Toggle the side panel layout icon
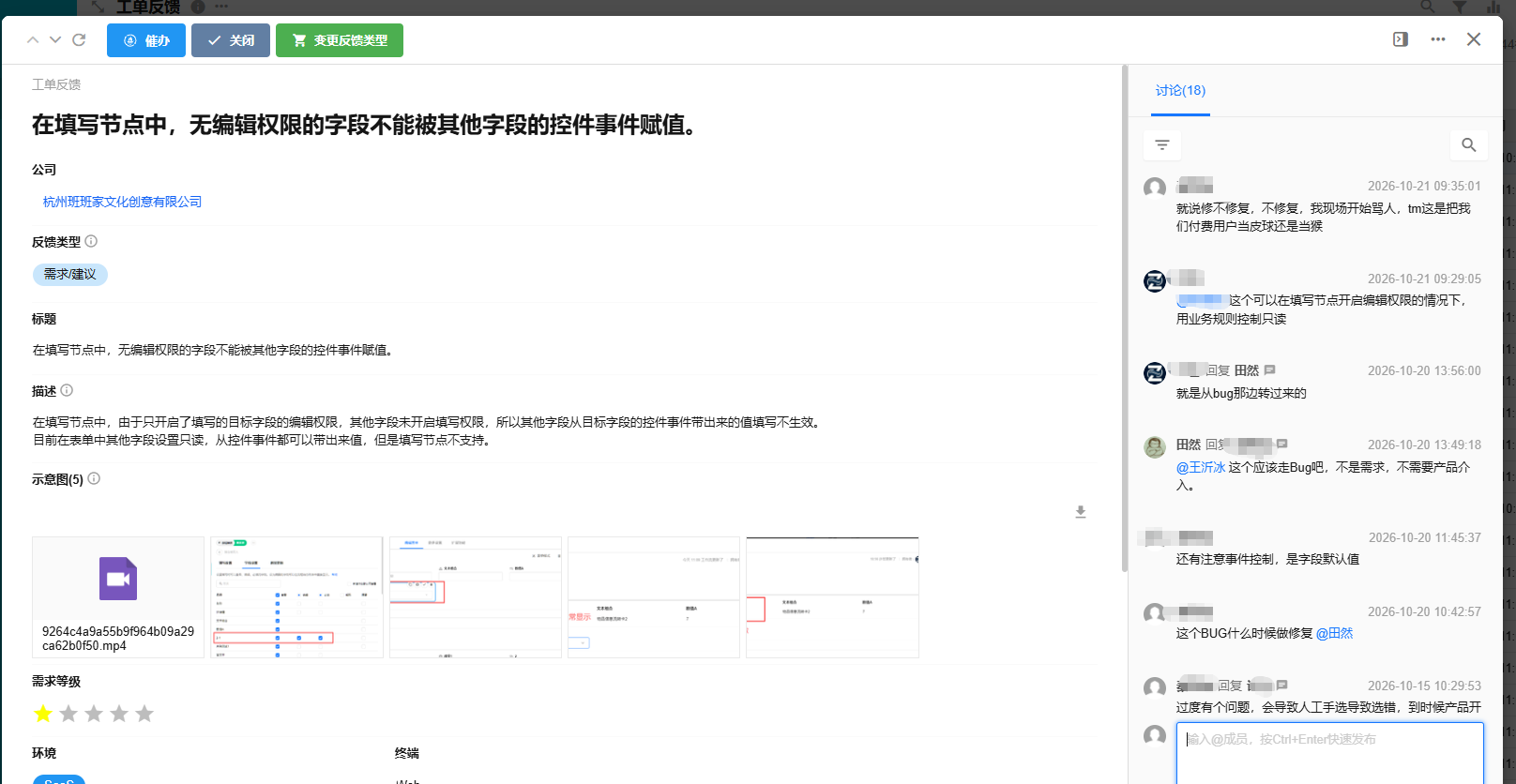Image resolution: width=1516 pixels, height=784 pixels. click(x=1401, y=39)
